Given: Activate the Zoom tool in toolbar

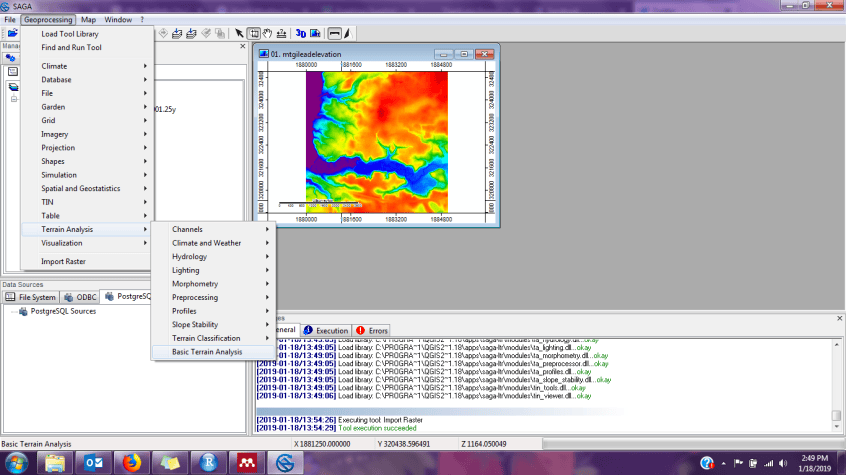Looking at the screenshot, I should (x=254, y=33).
